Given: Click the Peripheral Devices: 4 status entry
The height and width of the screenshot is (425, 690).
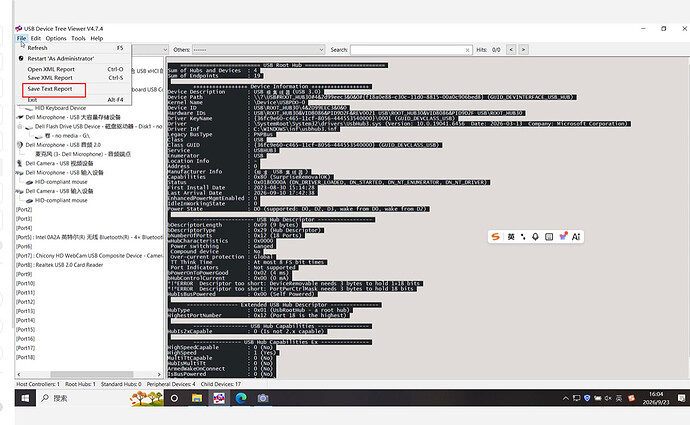Looking at the screenshot, I should tap(171, 384).
